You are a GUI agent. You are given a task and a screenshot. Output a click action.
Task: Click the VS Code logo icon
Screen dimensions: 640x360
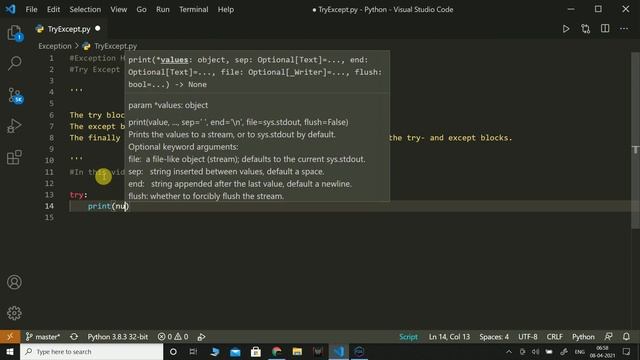(10, 9)
